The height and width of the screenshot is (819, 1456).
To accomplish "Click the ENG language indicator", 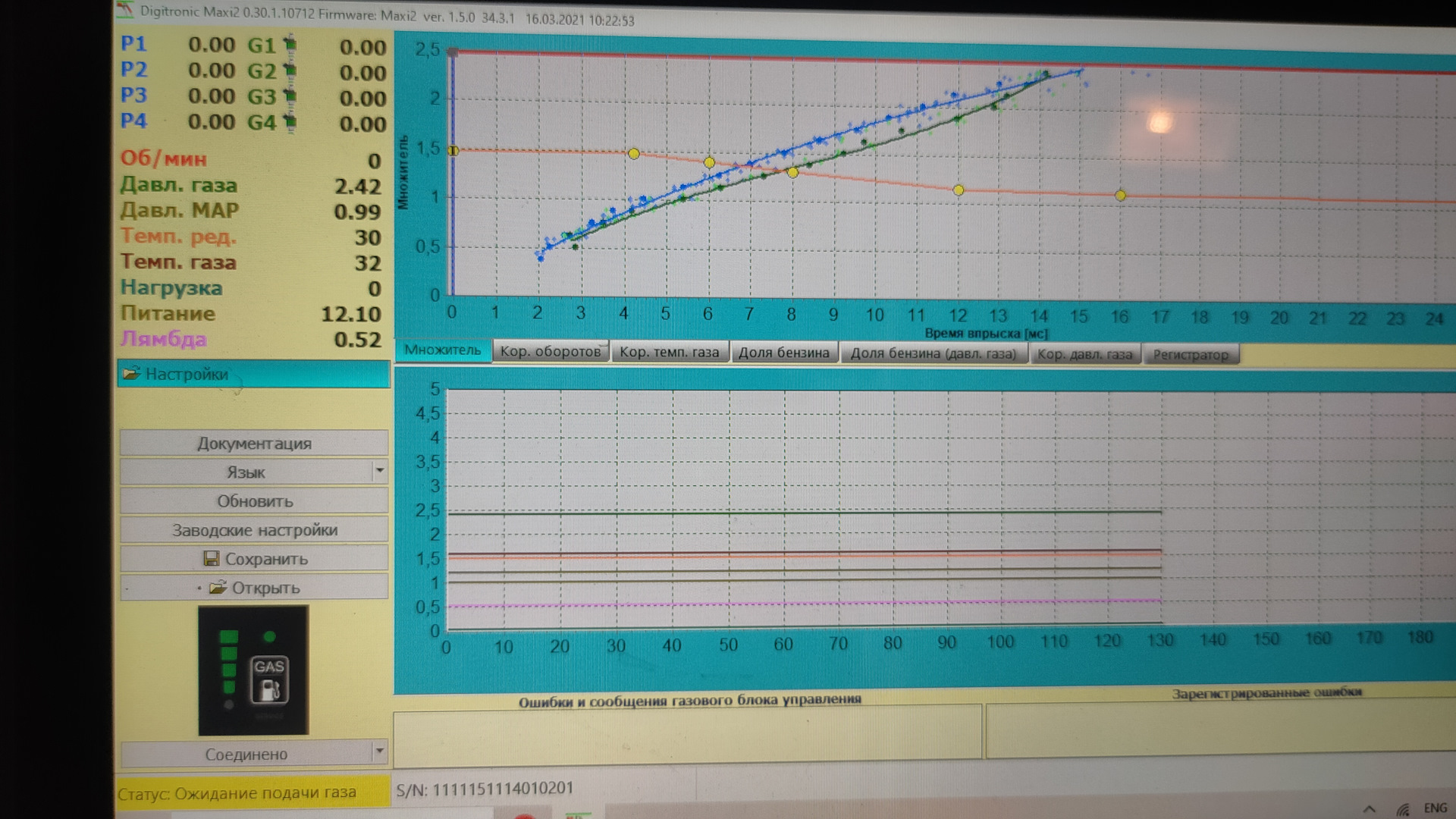I will click(x=1435, y=808).
